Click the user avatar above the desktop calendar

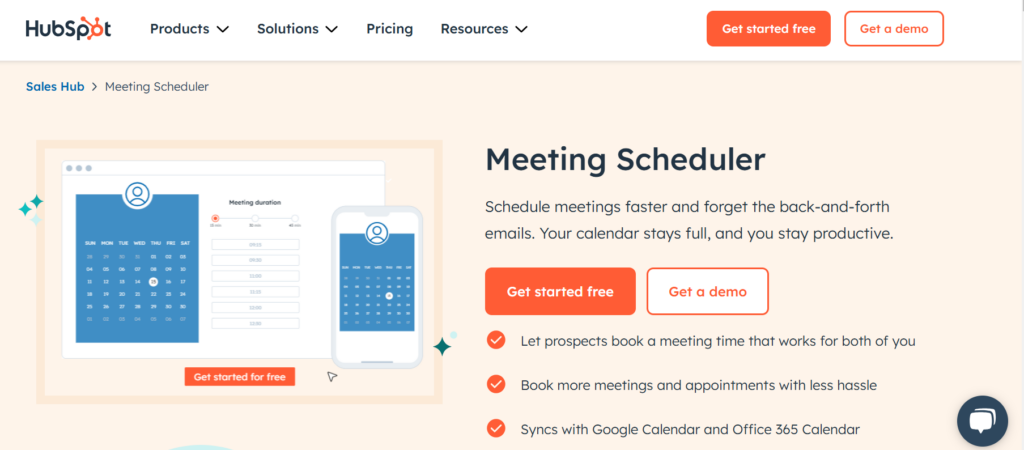(137, 194)
